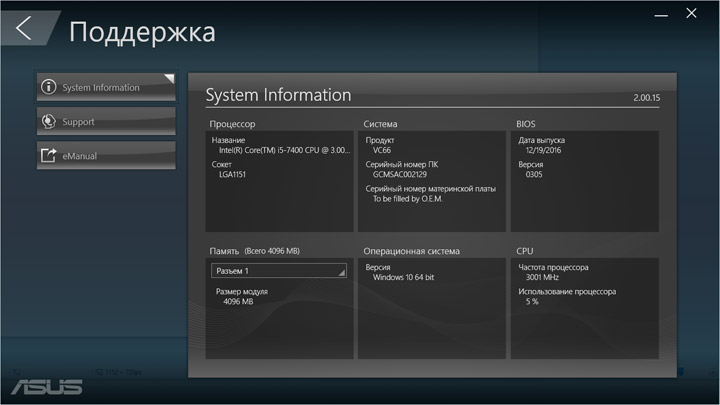The height and width of the screenshot is (405, 720).
Task: Expand the Разъем 1 memory slot dropdown
Action: pos(279,271)
